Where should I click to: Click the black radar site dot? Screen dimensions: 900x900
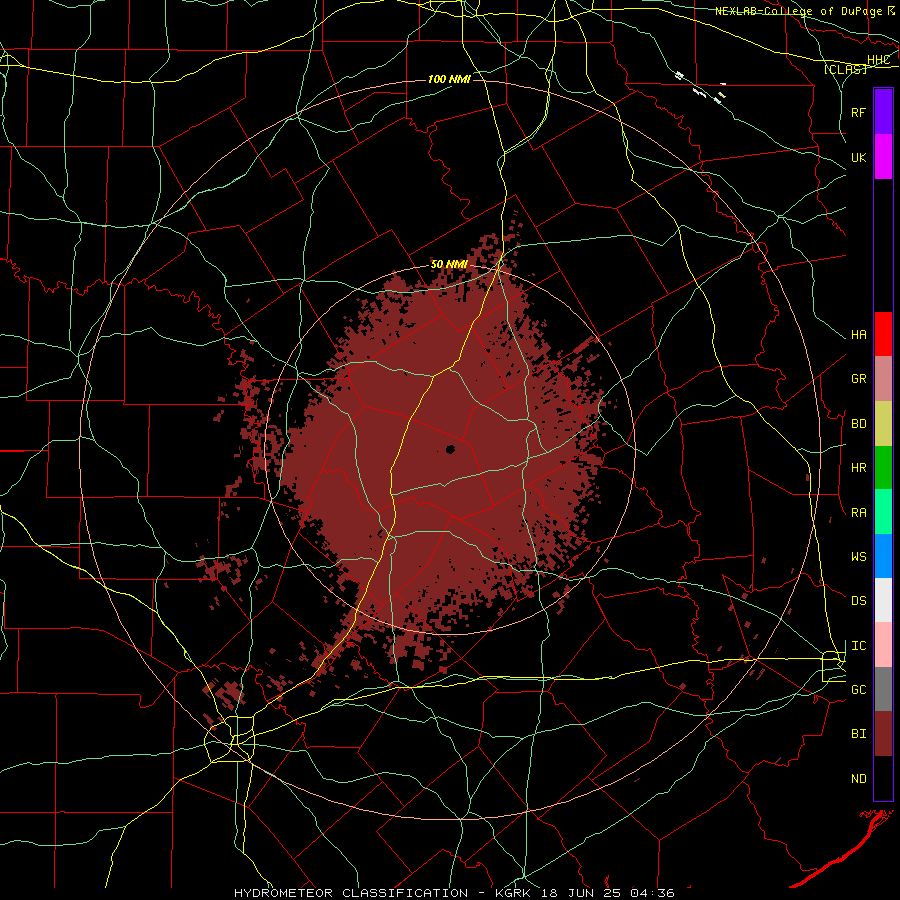tap(451, 449)
